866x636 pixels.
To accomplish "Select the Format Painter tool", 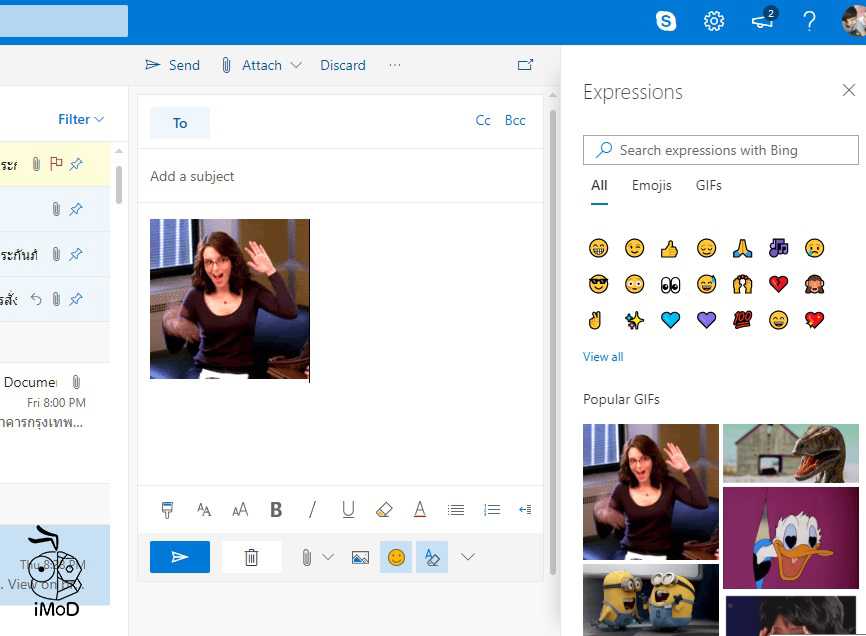I will pyautogui.click(x=167, y=509).
